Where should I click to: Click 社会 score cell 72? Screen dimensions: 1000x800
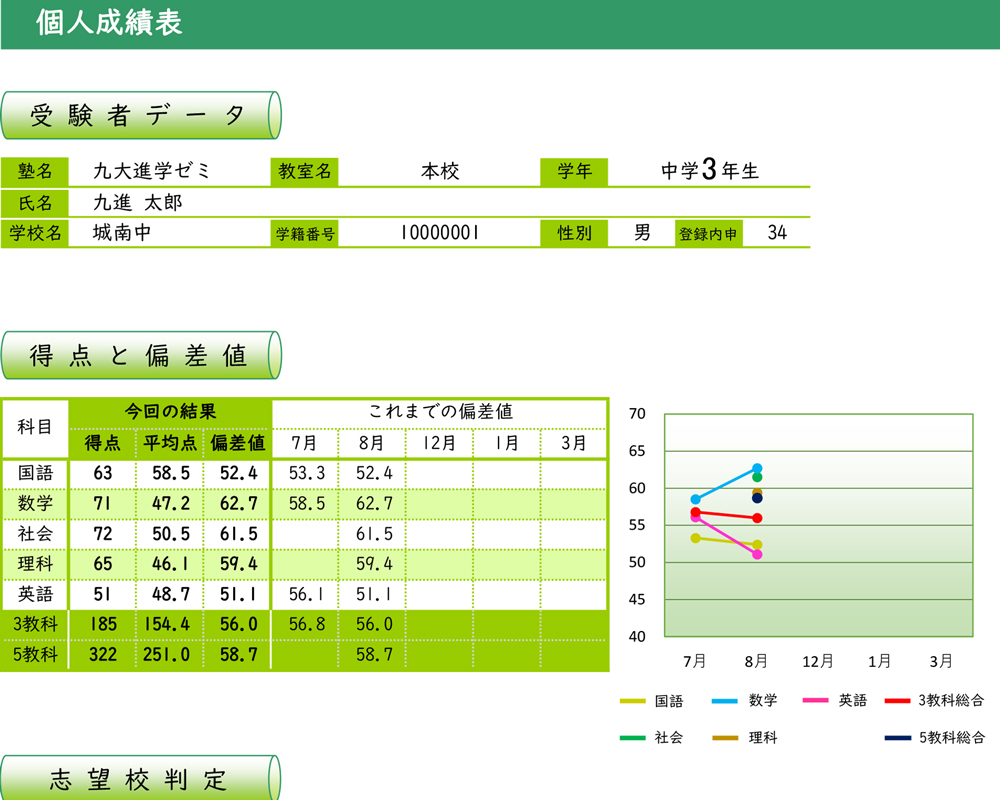point(102,534)
